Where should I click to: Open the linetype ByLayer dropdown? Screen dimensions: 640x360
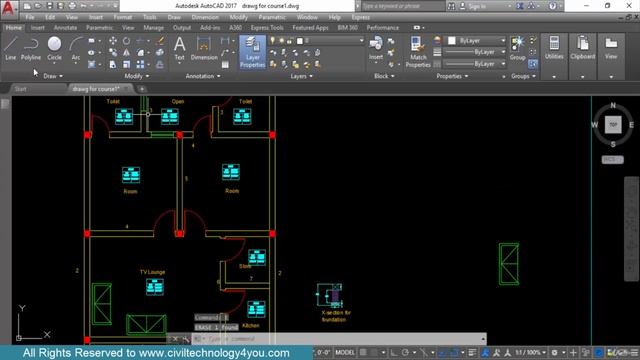click(474, 64)
